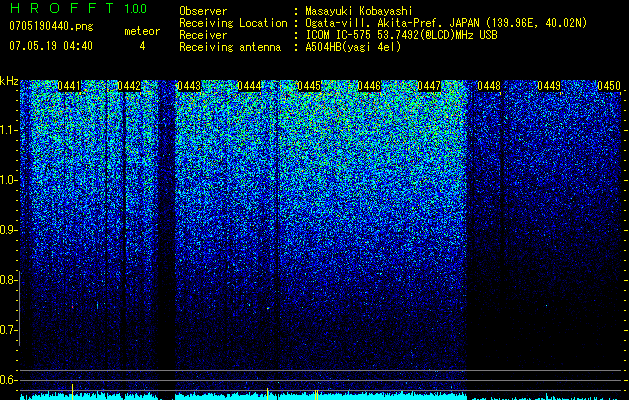Click the HROFFT 1.0.0 title text
Image resolution: width=629 pixels, height=400 pixels.
pyautogui.click(x=78, y=8)
